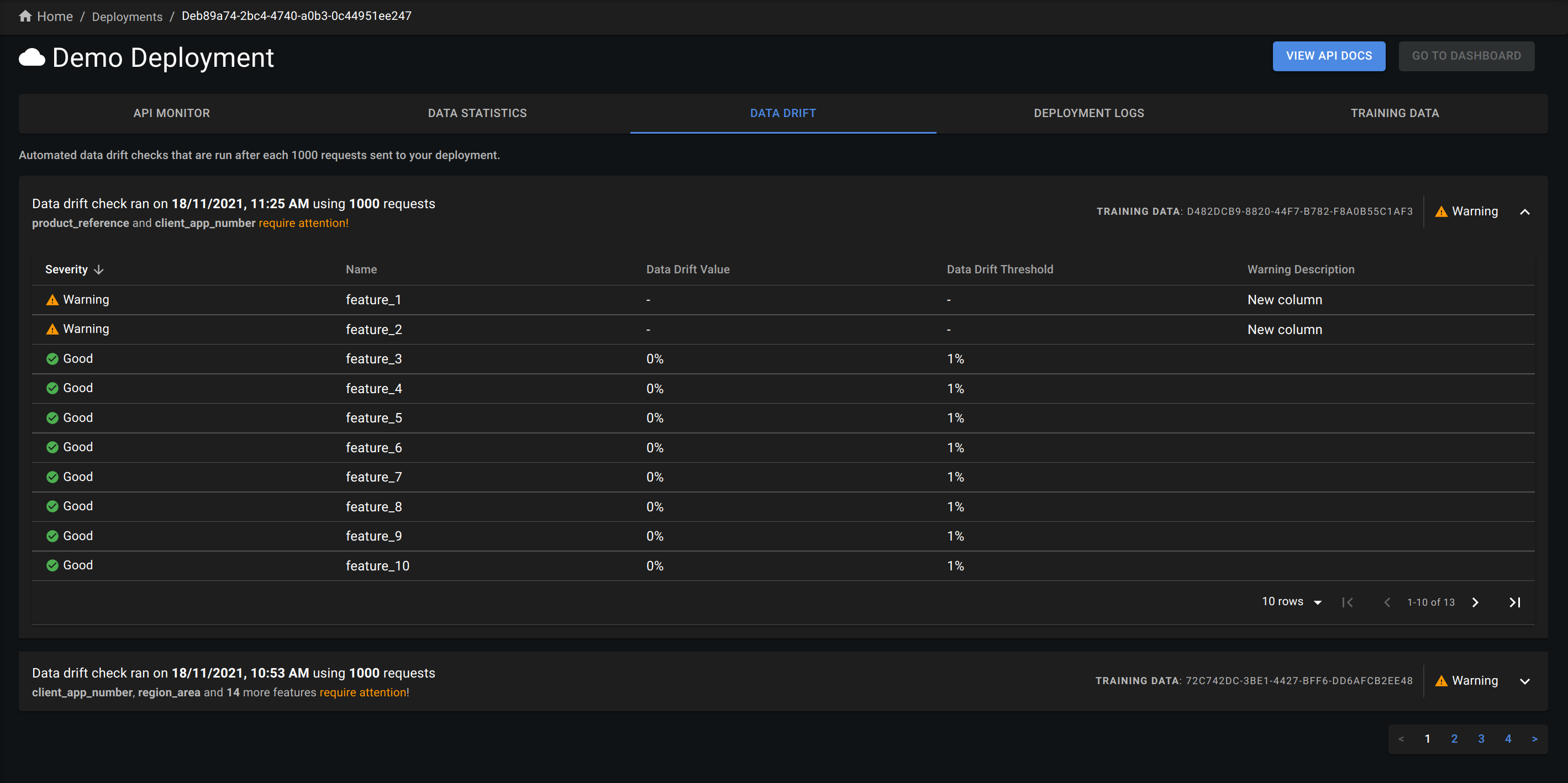Click 'require attention!' in 10:53 AM check
Screen dimensions: 1568x783
[364, 692]
